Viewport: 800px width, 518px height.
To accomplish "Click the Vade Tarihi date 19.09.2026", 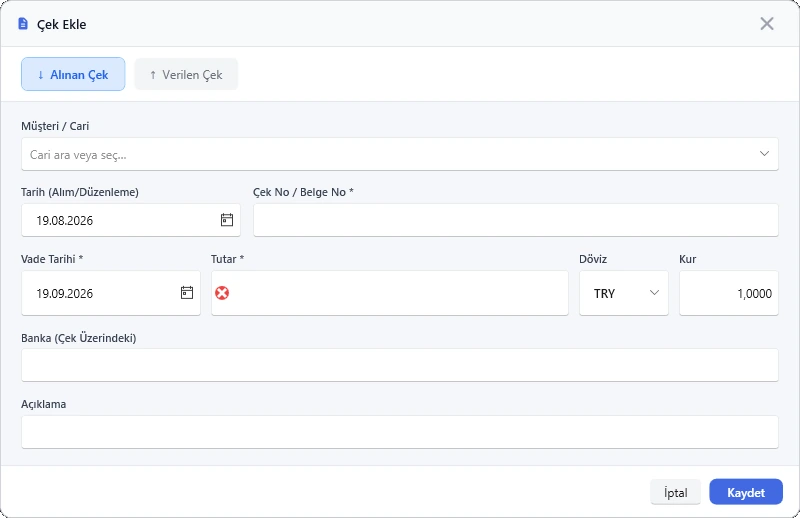I will click(65, 293).
